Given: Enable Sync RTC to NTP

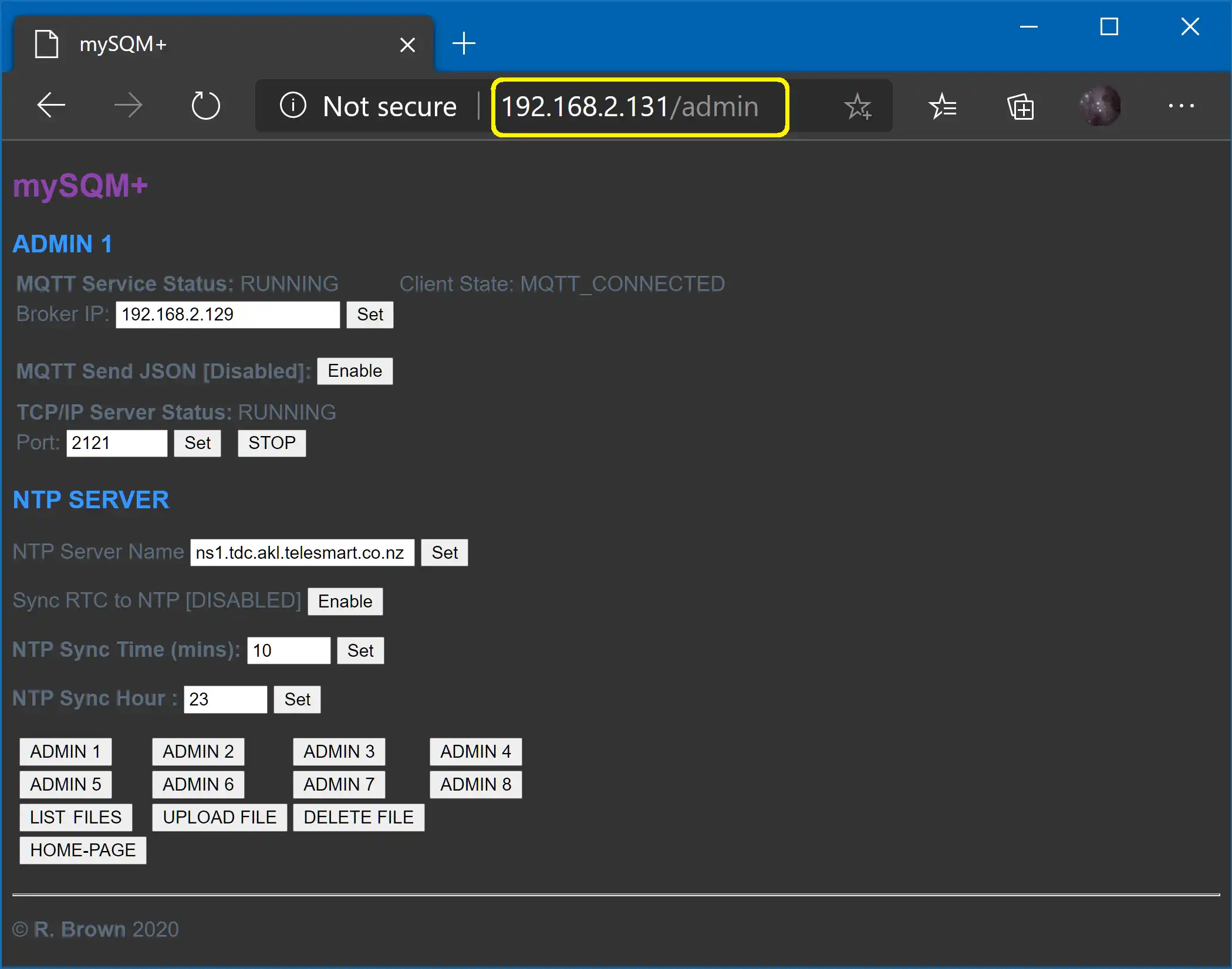Looking at the screenshot, I should [x=345, y=602].
